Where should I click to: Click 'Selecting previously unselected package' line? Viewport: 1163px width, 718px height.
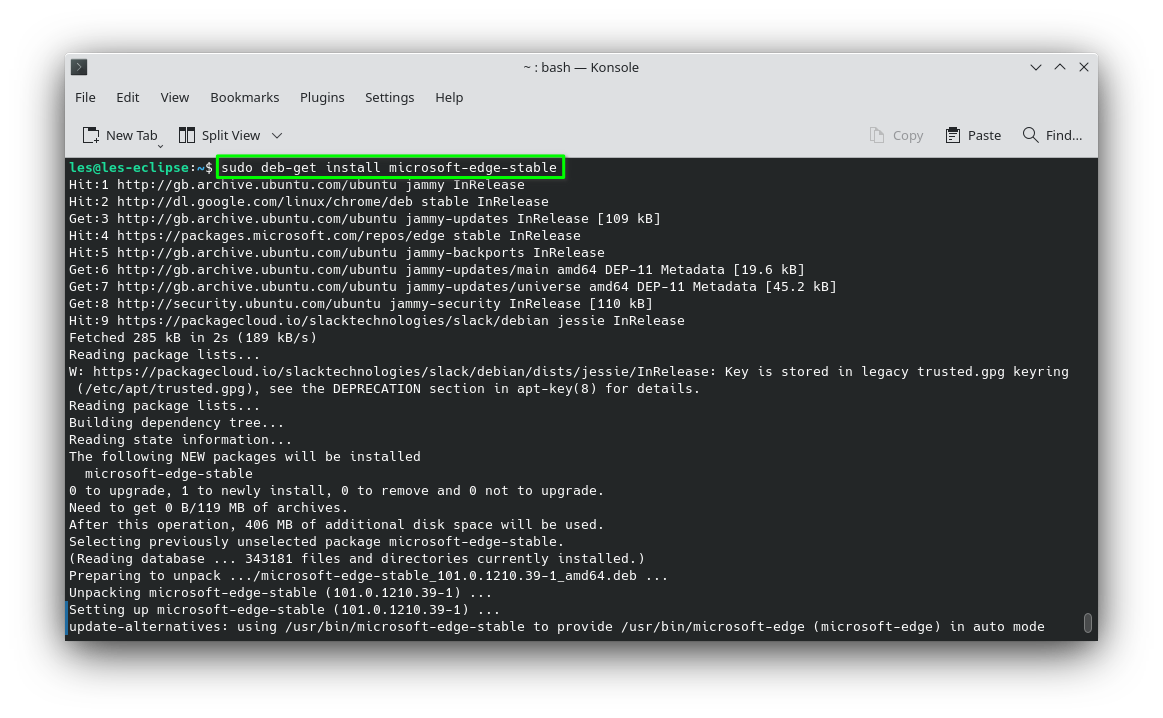317,542
